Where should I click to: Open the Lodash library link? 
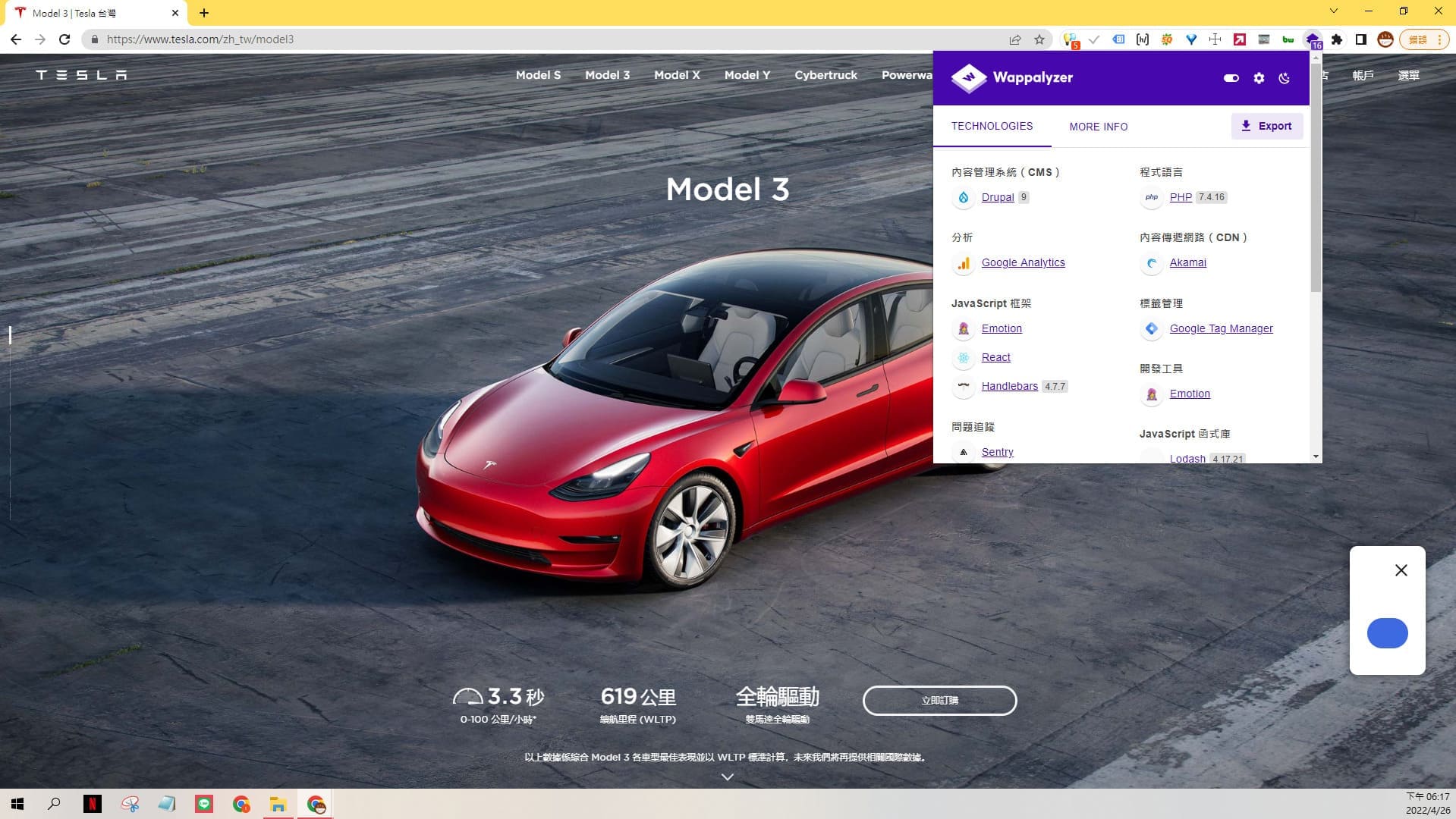point(1187,458)
